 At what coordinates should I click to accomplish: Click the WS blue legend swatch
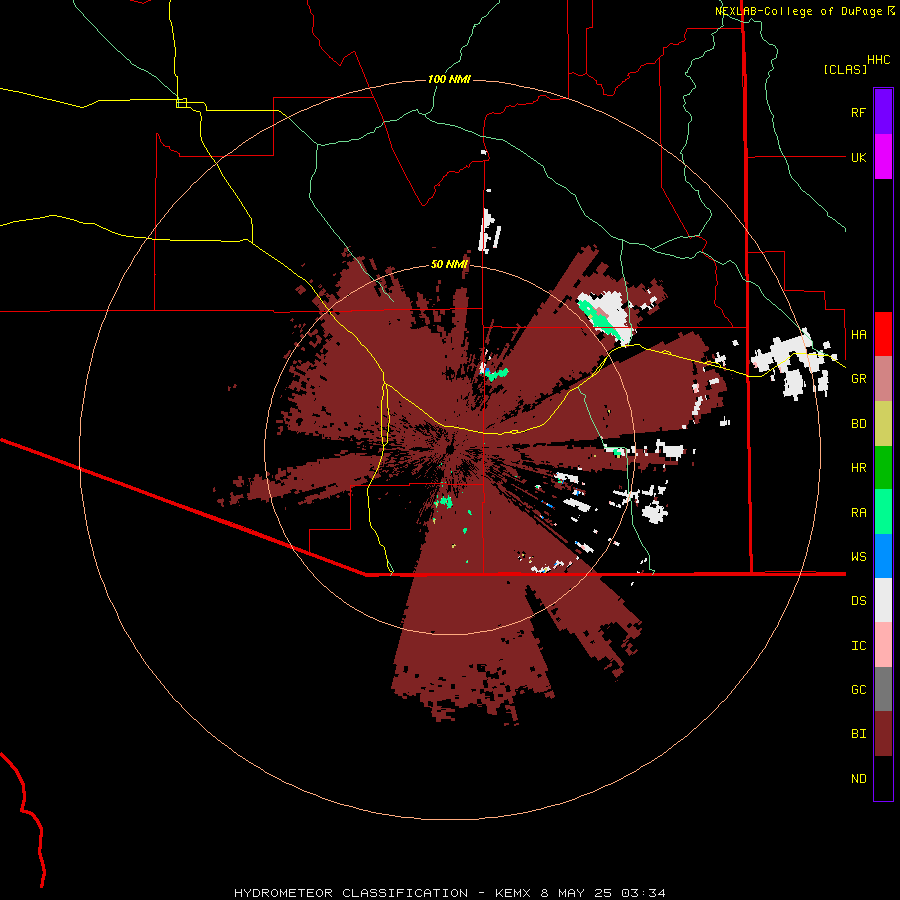coord(883,556)
